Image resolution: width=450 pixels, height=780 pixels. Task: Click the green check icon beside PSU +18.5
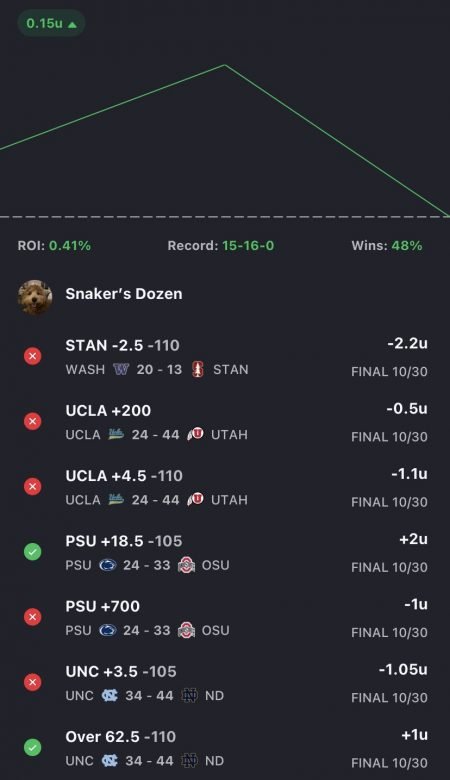tap(33, 552)
